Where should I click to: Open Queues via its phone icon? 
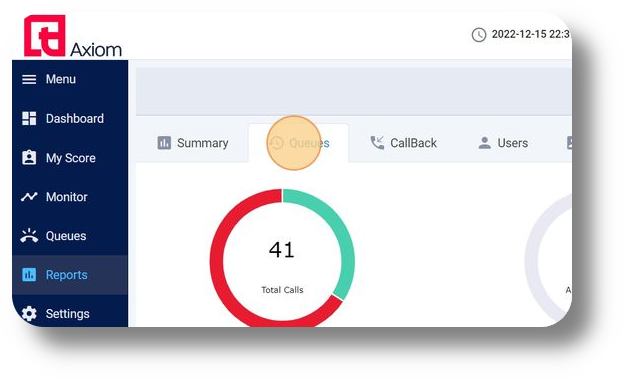click(x=29, y=236)
